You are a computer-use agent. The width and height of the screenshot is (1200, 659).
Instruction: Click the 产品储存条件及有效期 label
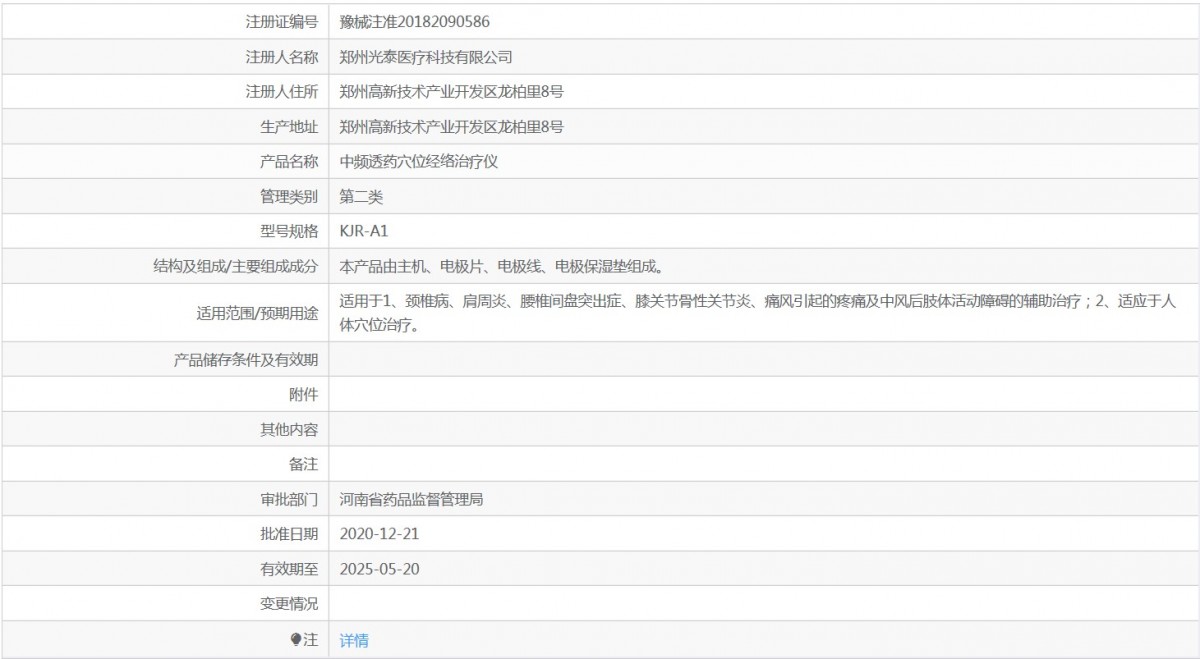click(246, 360)
